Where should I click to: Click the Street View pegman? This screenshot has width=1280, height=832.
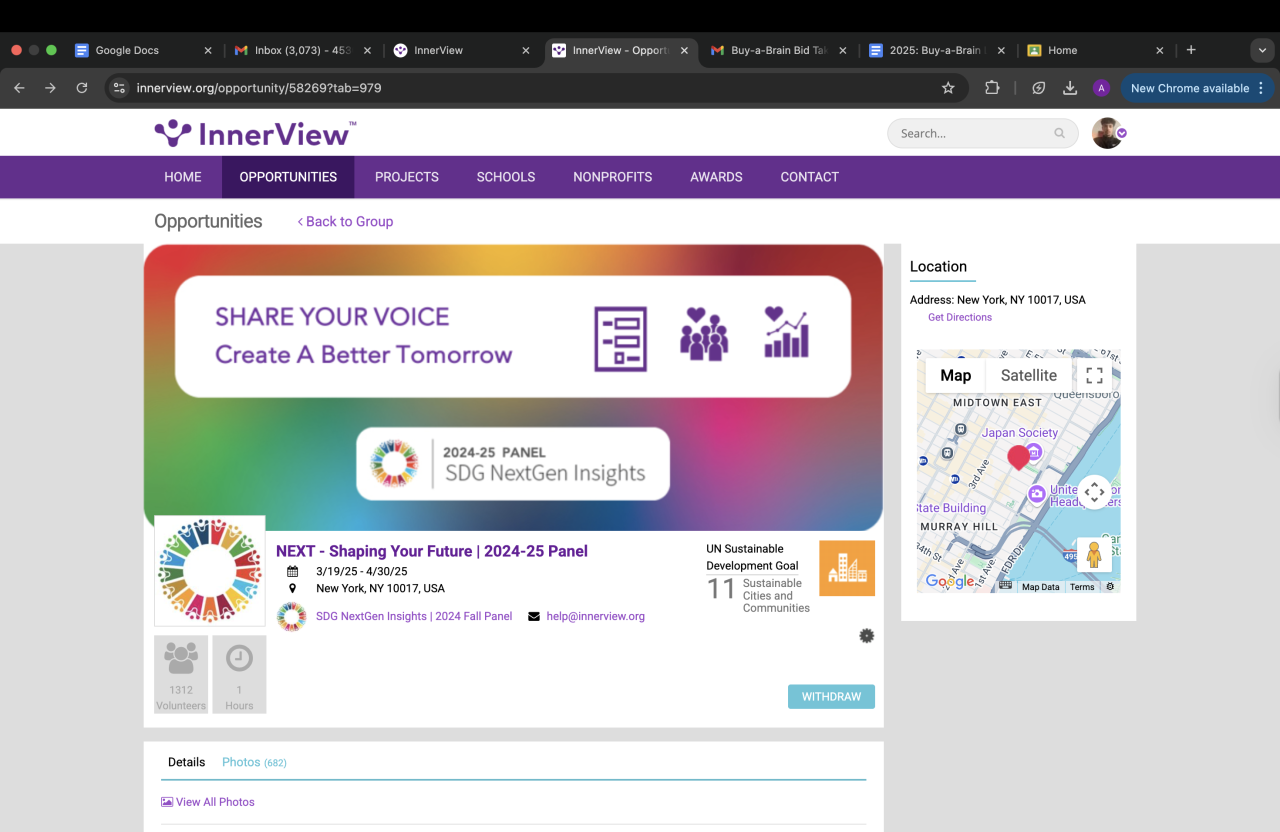pos(1094,555)
